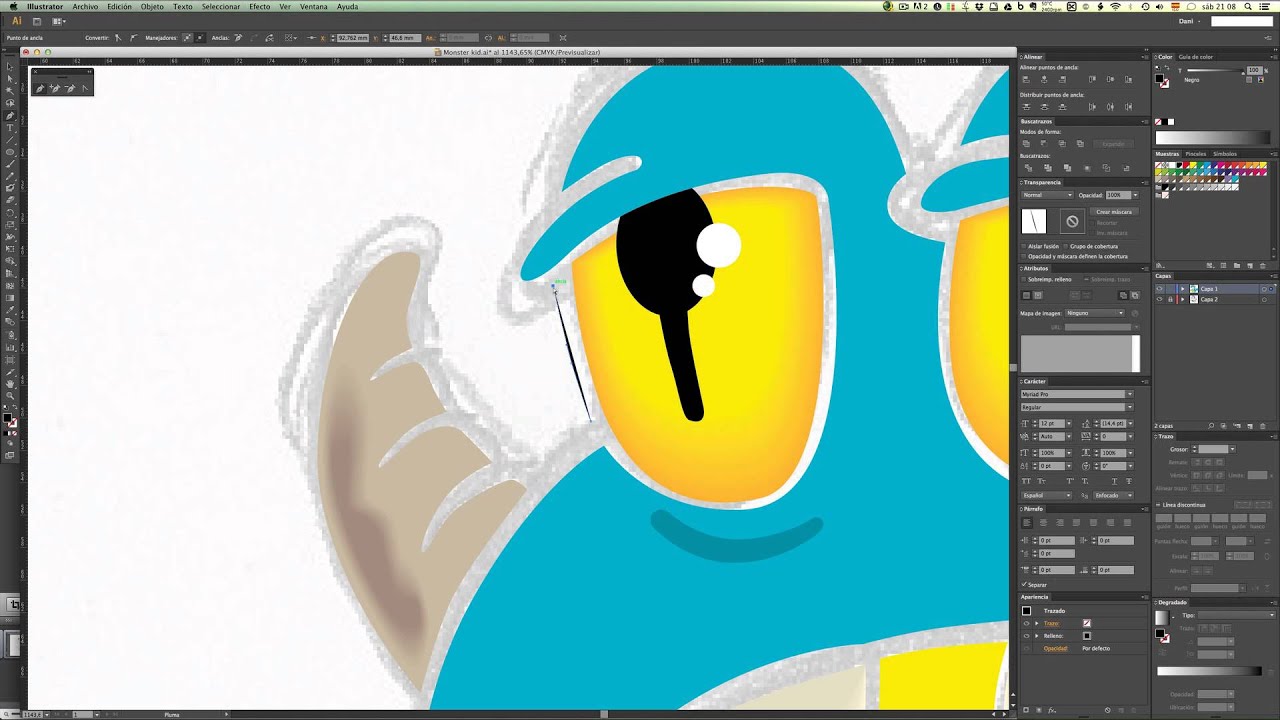Open Español language dropdown
1280x720 pixels.
pyautogui.click(x=1047, y=495)
